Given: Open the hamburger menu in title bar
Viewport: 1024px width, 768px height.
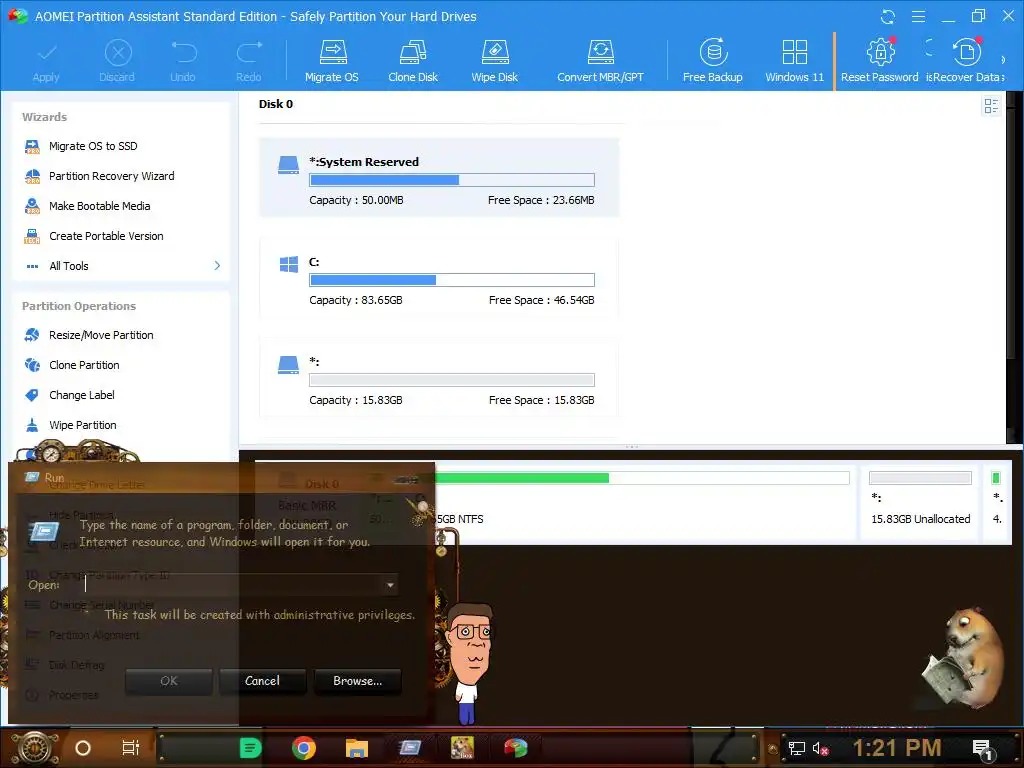Looking at the screenshot, I should [x=918, y=17].
